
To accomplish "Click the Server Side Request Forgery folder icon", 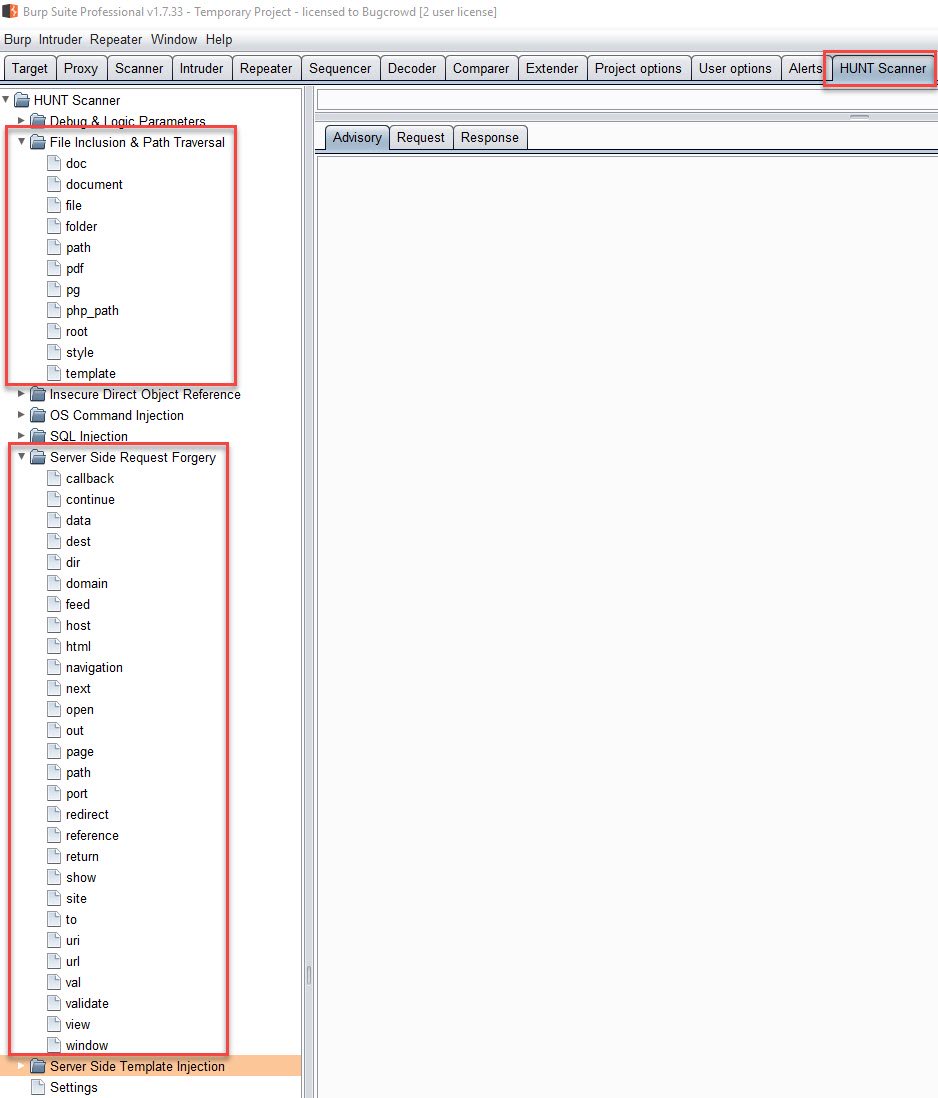I will click(38, 457).
